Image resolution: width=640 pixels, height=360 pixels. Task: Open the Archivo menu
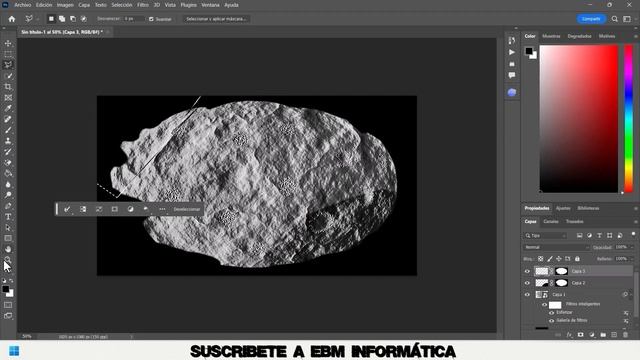tap(23, 5)
